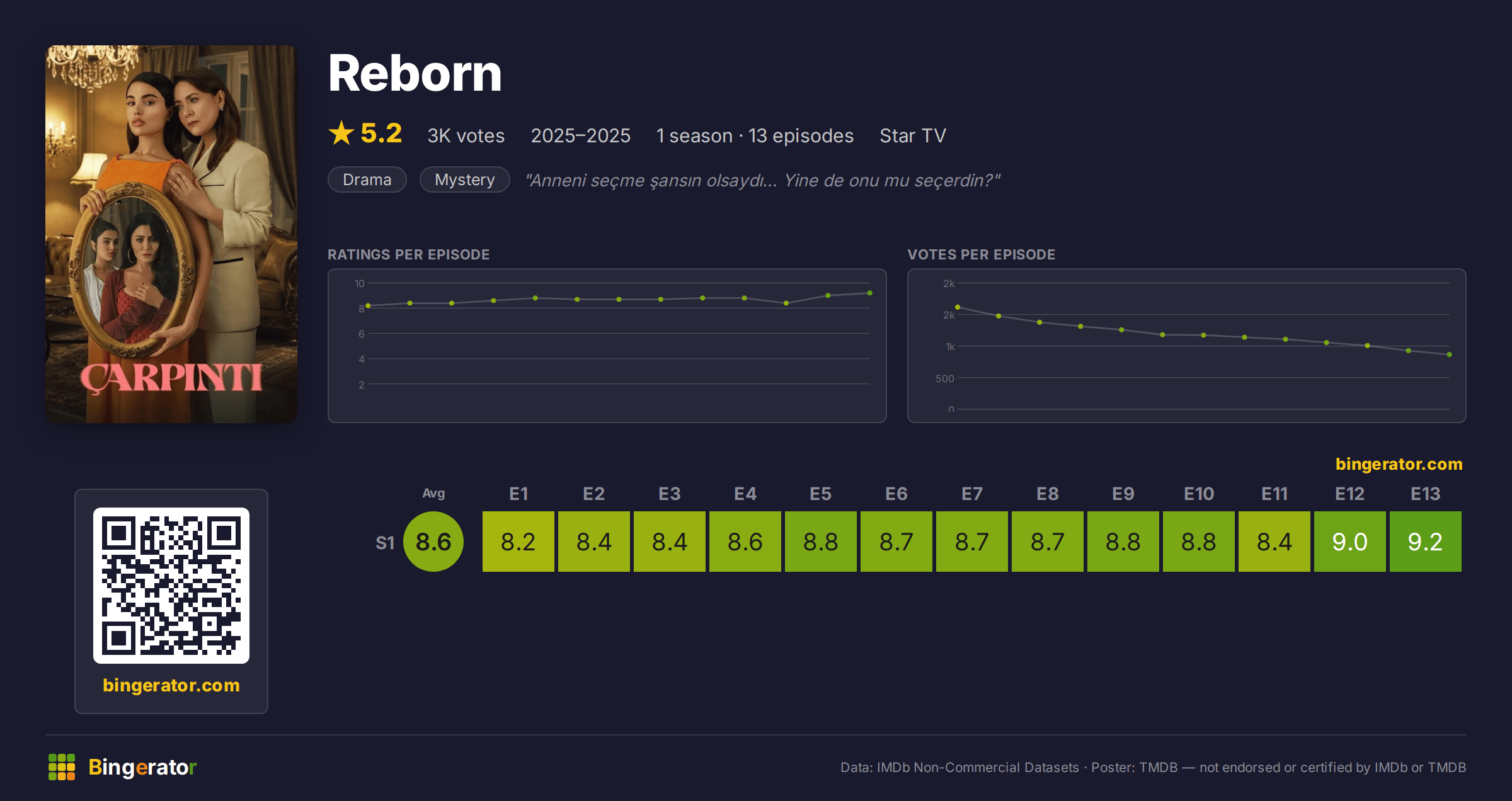Click first data point on votes chart
This screenshot has height=801, width=1512.
point(958,307)
